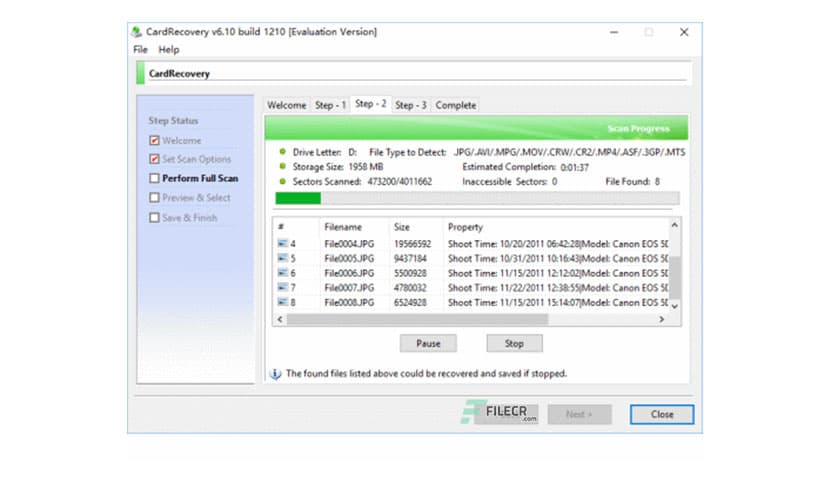The height and width of the screenshot is (484, 836).
Task: Select File0004.JPG in the list
Action: (x=349, y=244)
